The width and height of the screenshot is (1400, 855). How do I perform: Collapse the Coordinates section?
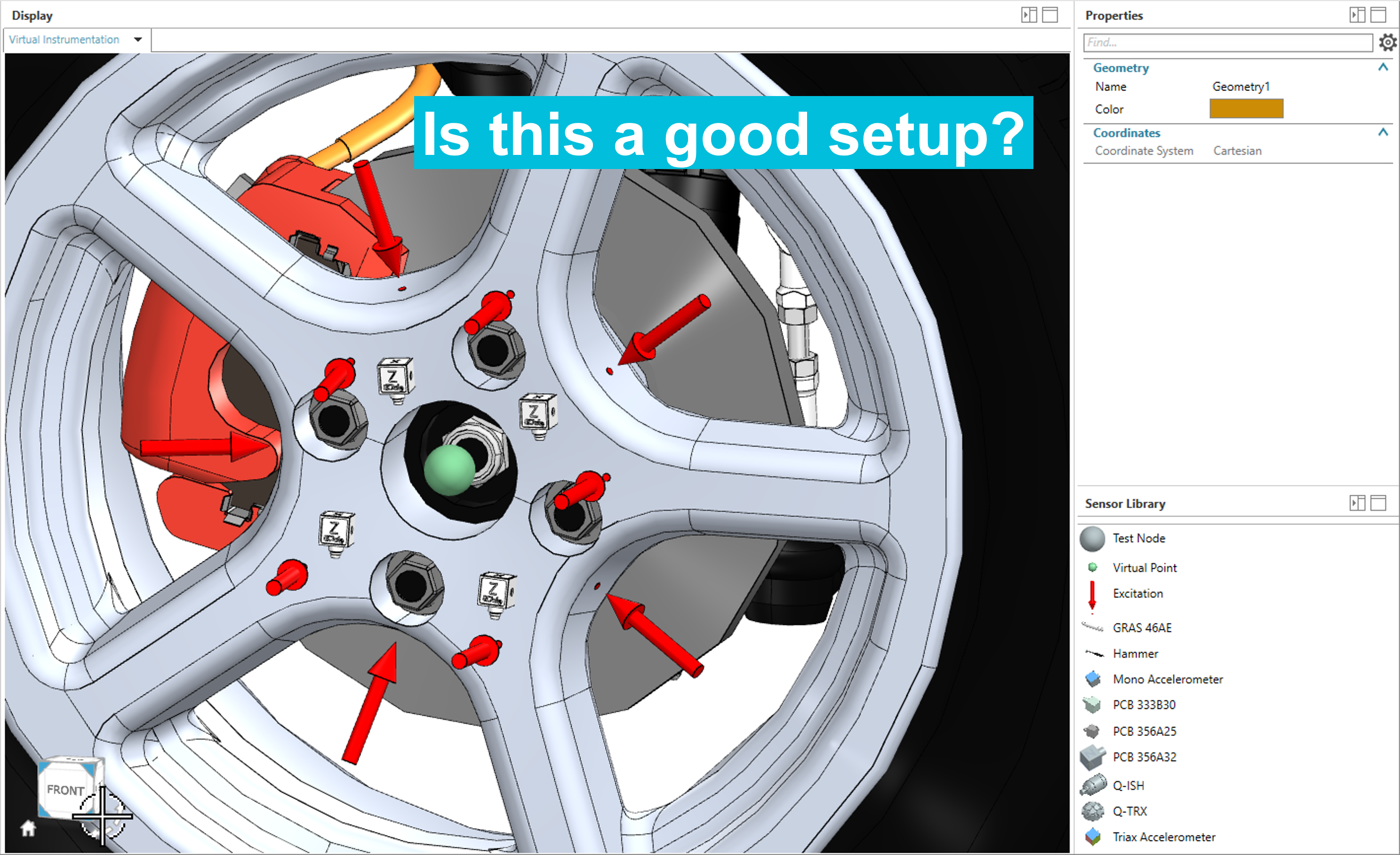click(1383, 132)
